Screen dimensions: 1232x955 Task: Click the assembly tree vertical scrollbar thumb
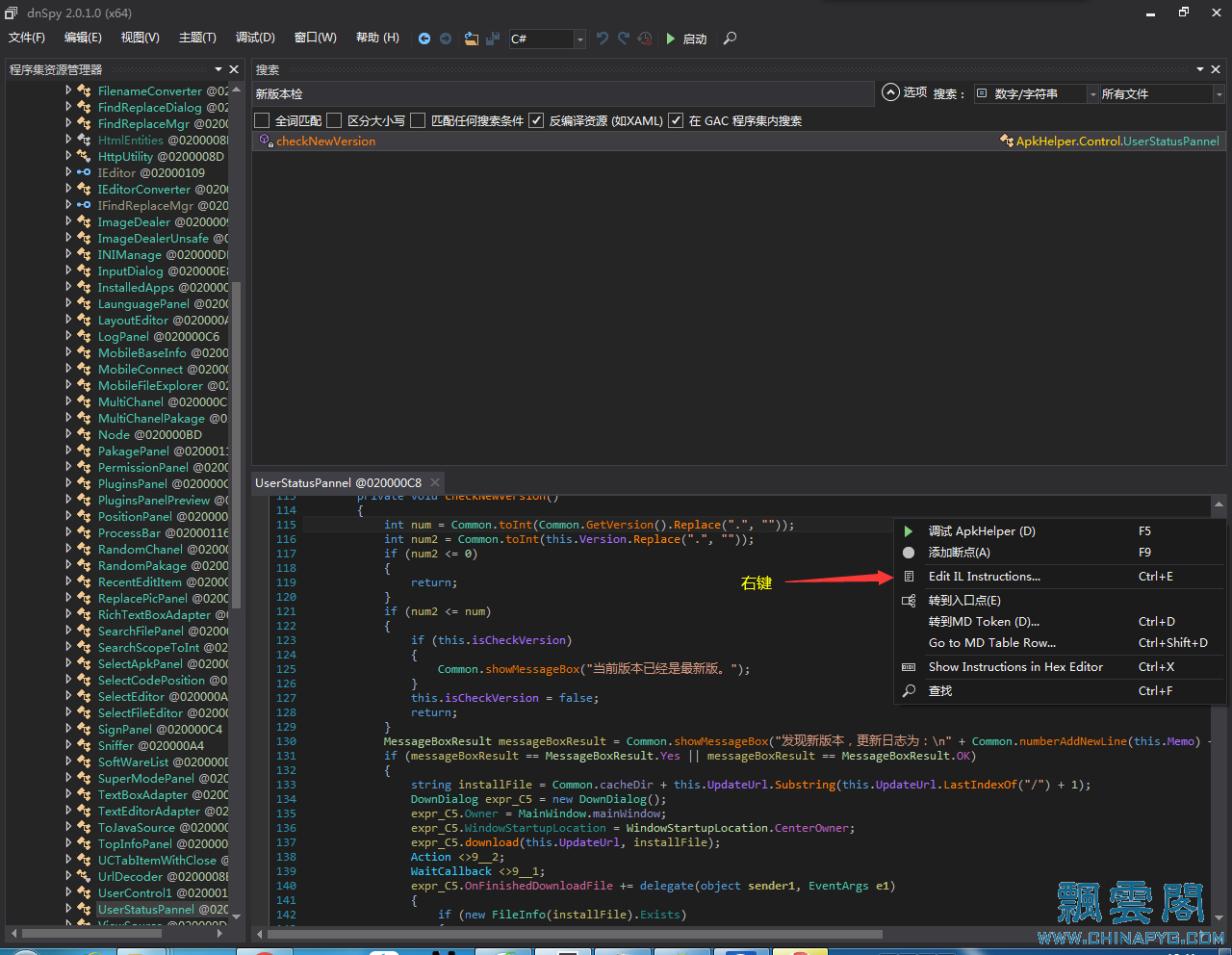(x=237, y=445)
